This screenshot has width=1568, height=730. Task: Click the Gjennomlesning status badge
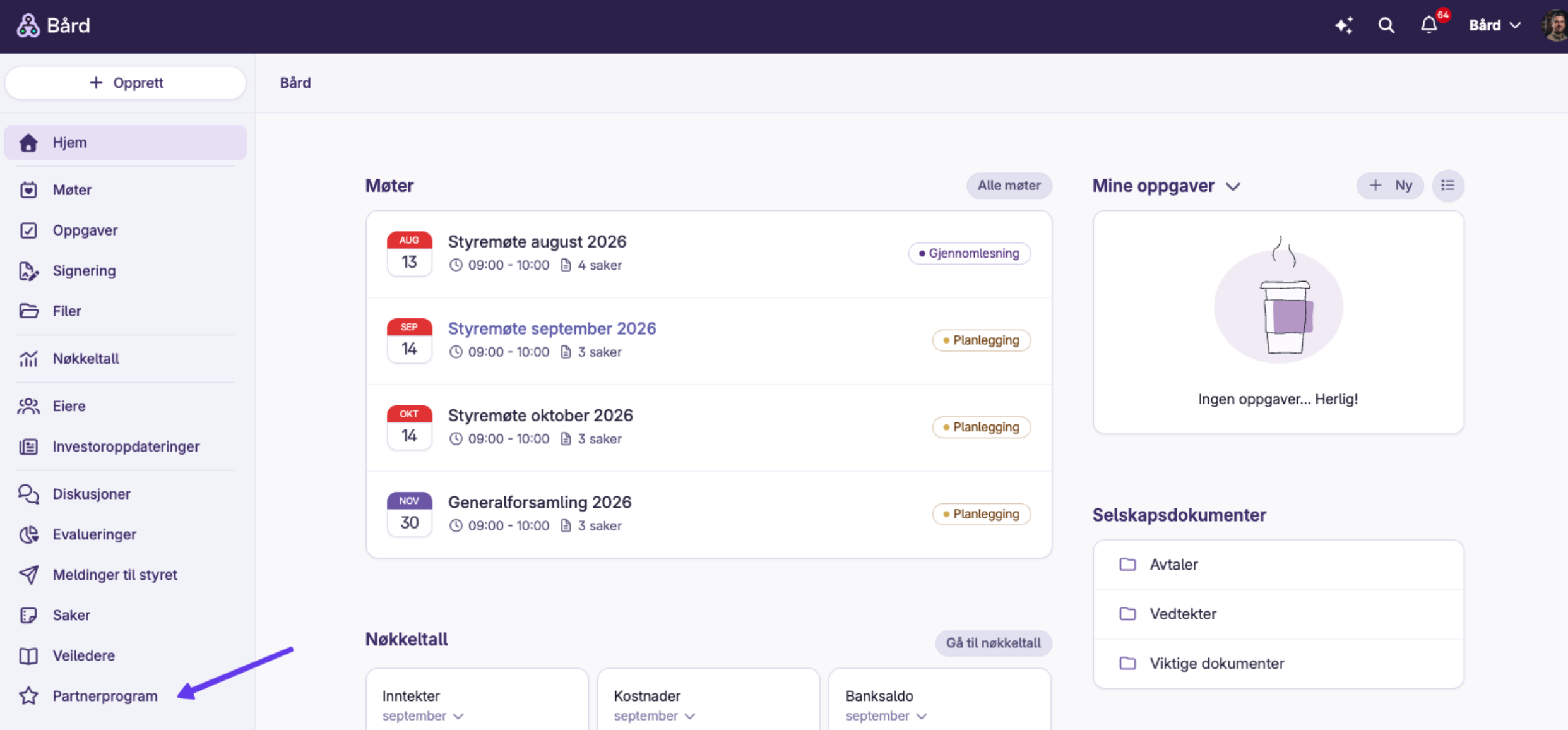point(969,253)
